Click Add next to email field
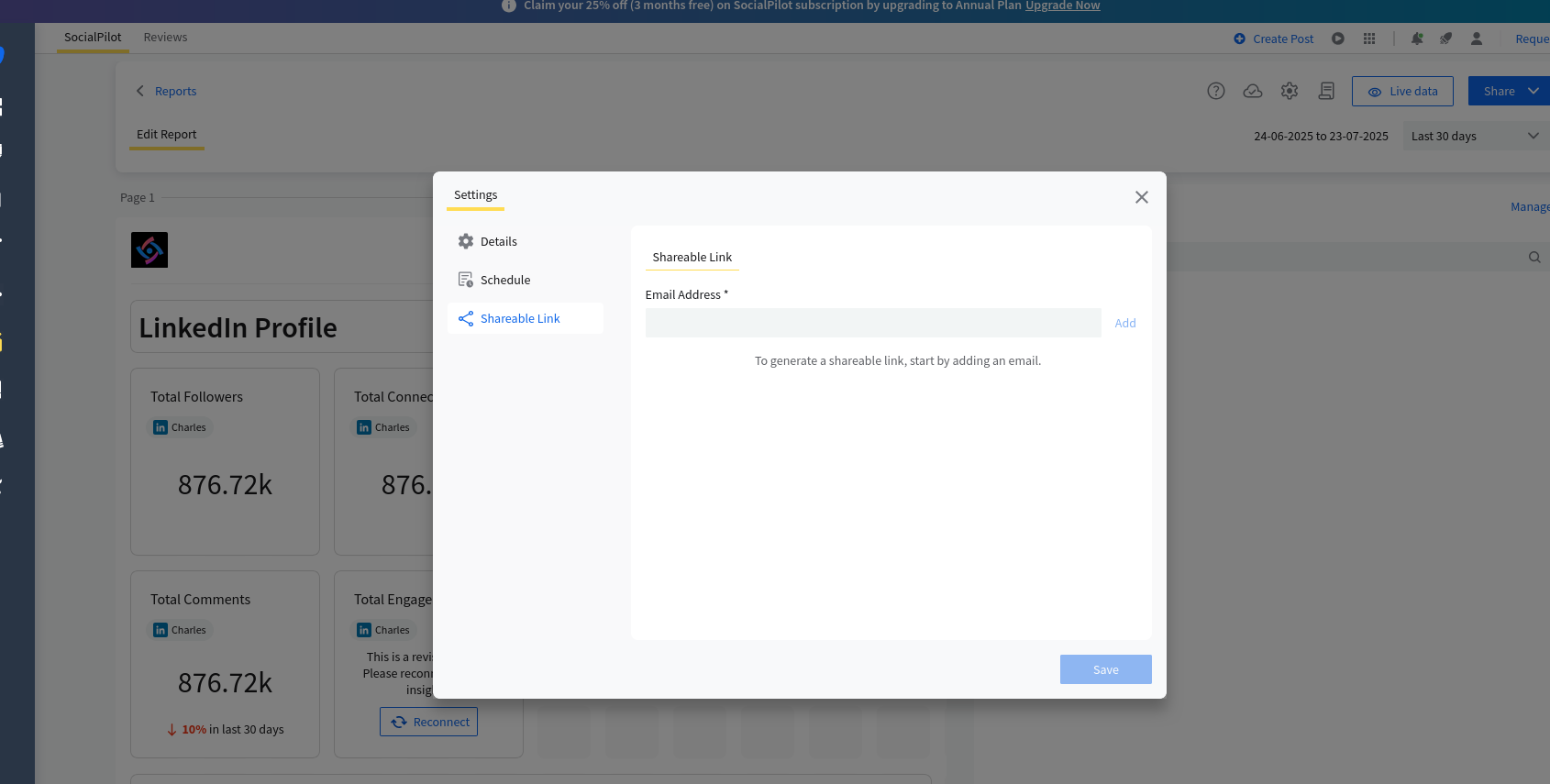The image size is (1550, 784). tap(1125, 323)
